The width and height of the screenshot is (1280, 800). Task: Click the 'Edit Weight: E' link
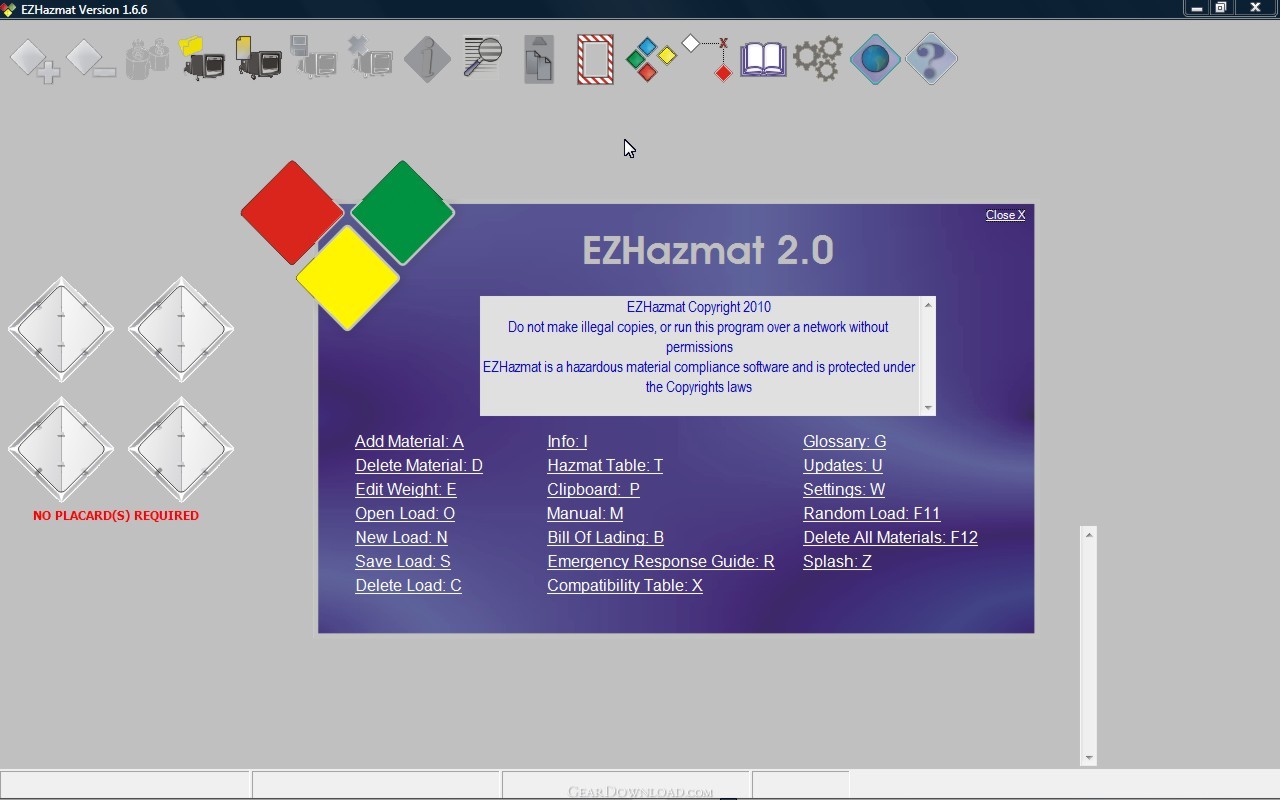(406, 489)
